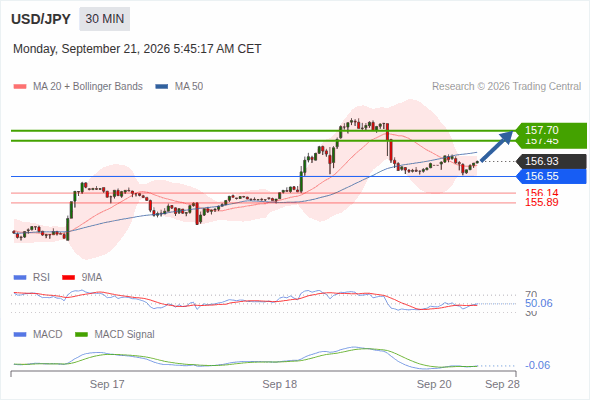Click the MACD Signal legend swatch
The width and height of the screenshot is (590, 400).
pos(81,335)
